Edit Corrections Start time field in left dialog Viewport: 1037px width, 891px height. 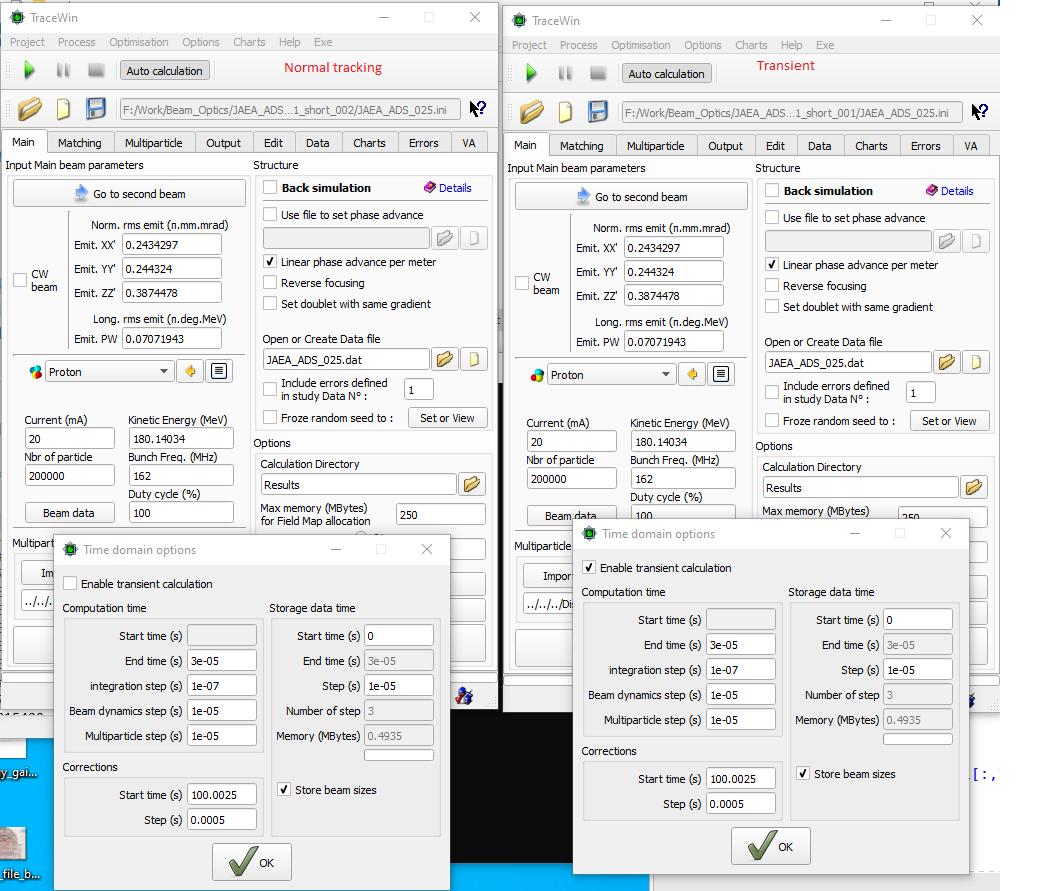[x=222, y=794]
